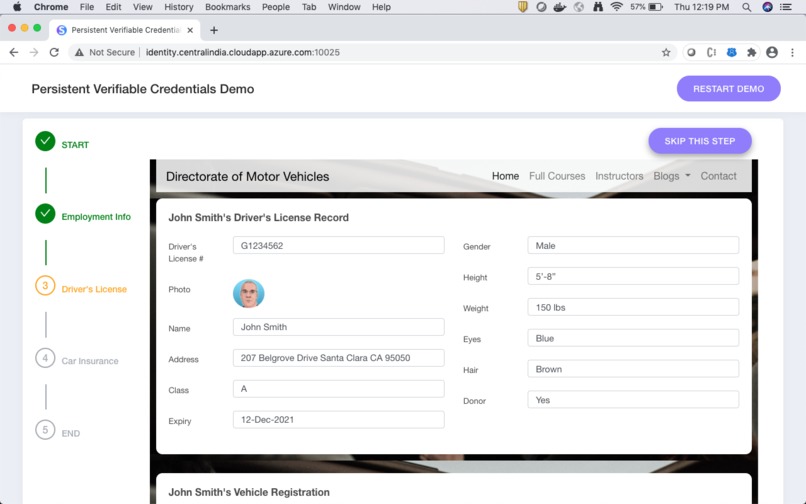This screenshot has height=504, width=806.
Task: Open the View menu
Action: coord(142,7)
